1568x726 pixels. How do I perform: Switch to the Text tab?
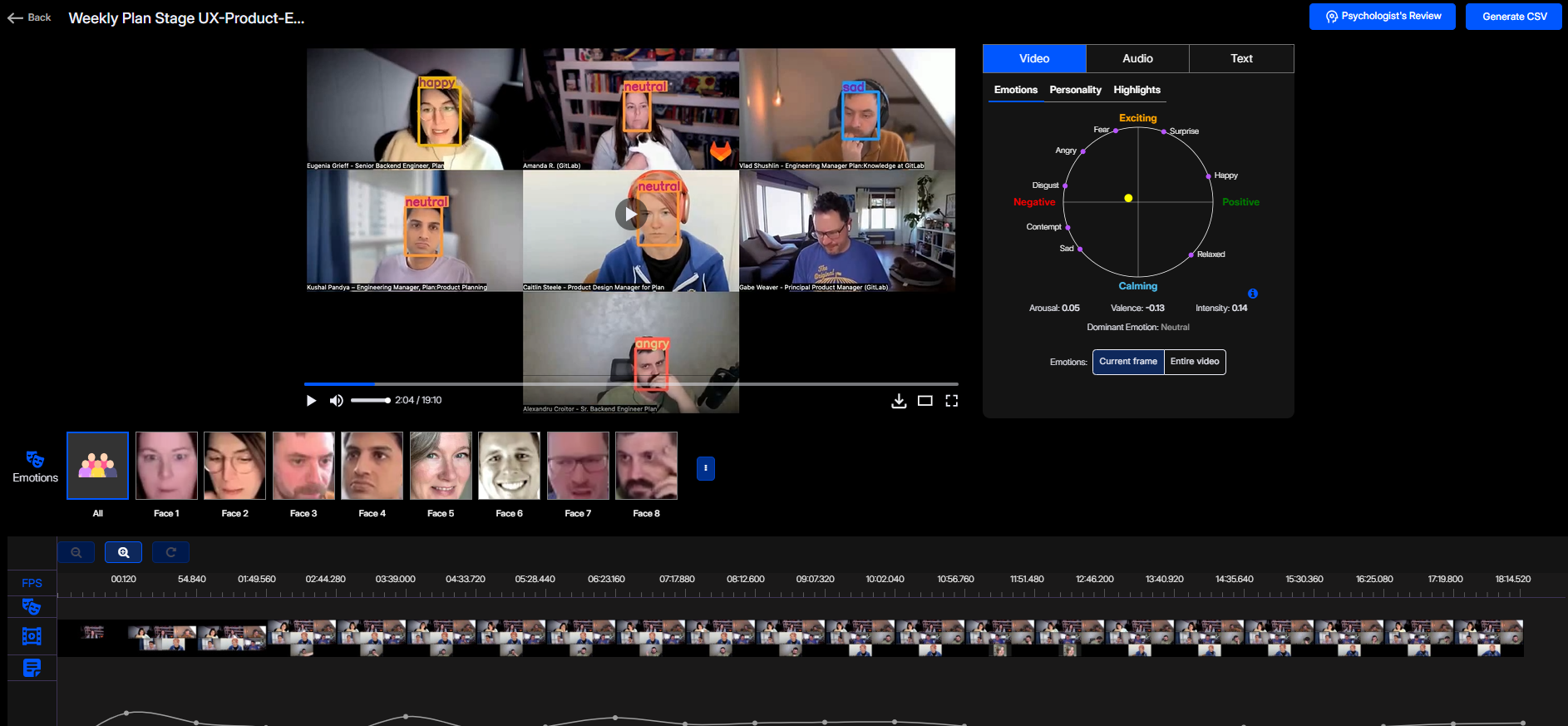pyautogui.click(x=1241, y=58)
